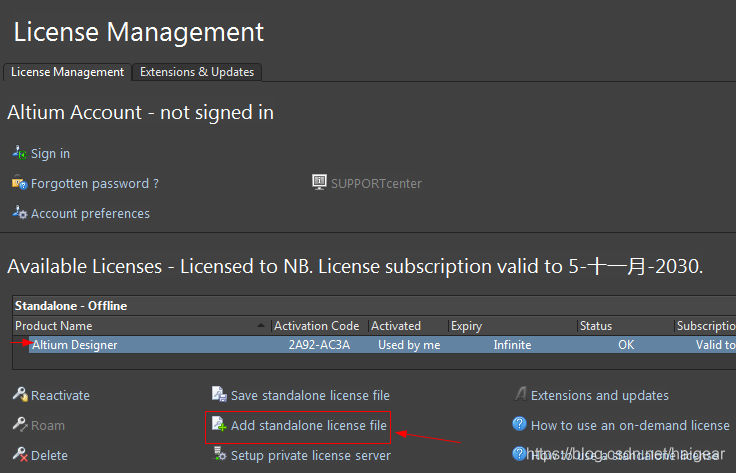Click the Account preferences gear icon
The image size is (736, 473).
click(x=19, y=213)
